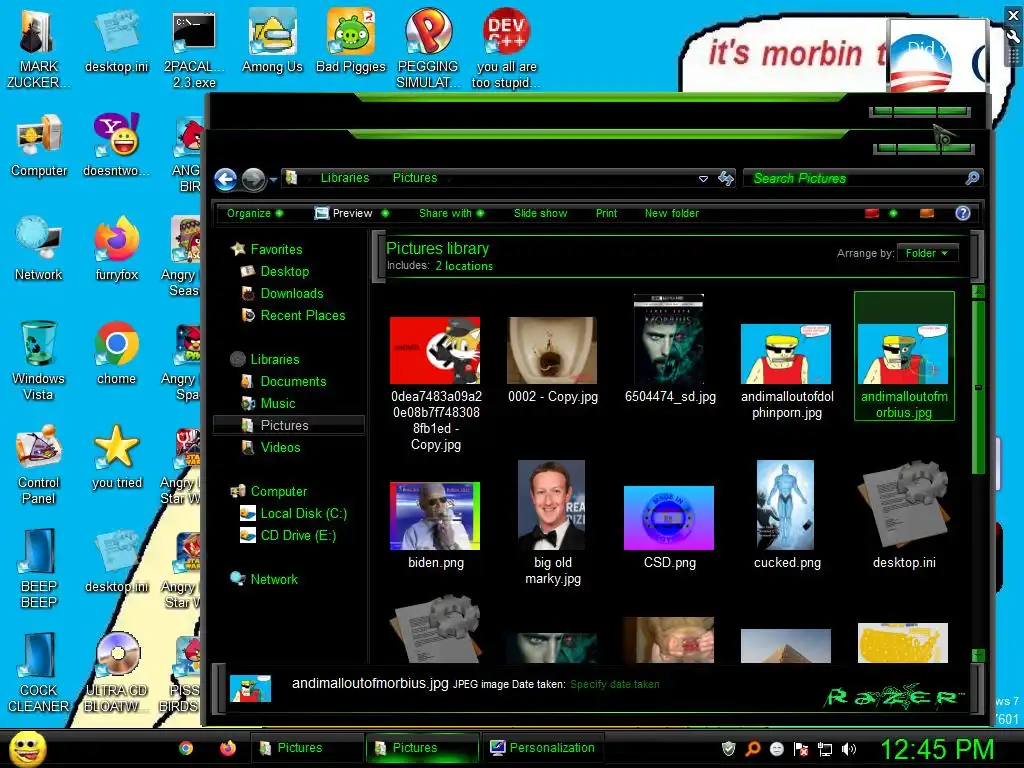This screenshot has width=1024, height=768.
Task: Open Downloads under Favorites
Action: pyautogui.click(x=292, y=293)
